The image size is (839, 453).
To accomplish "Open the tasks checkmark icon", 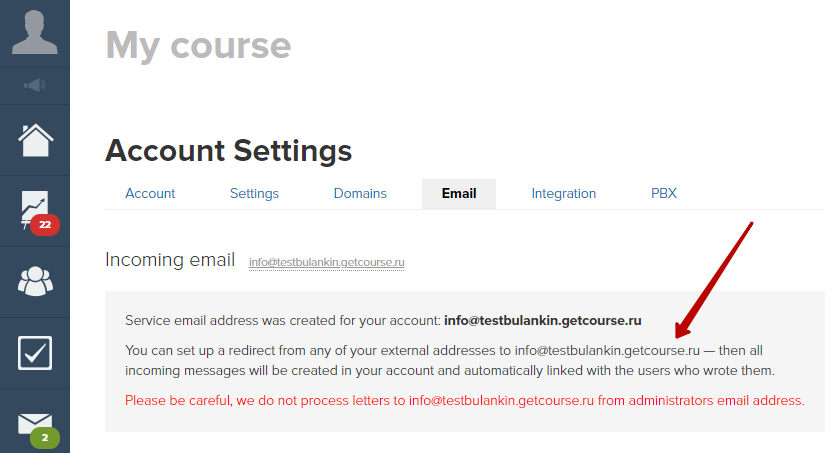I will click(35, 353).
